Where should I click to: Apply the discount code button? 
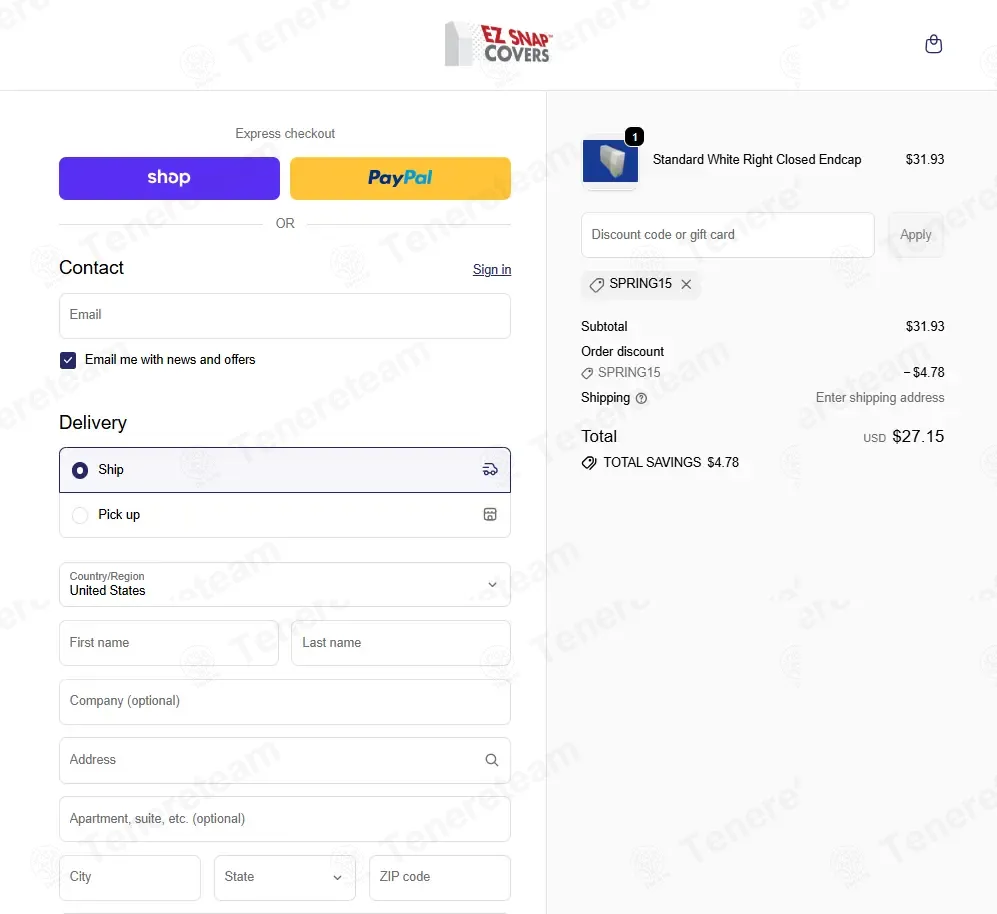(915, 235)
